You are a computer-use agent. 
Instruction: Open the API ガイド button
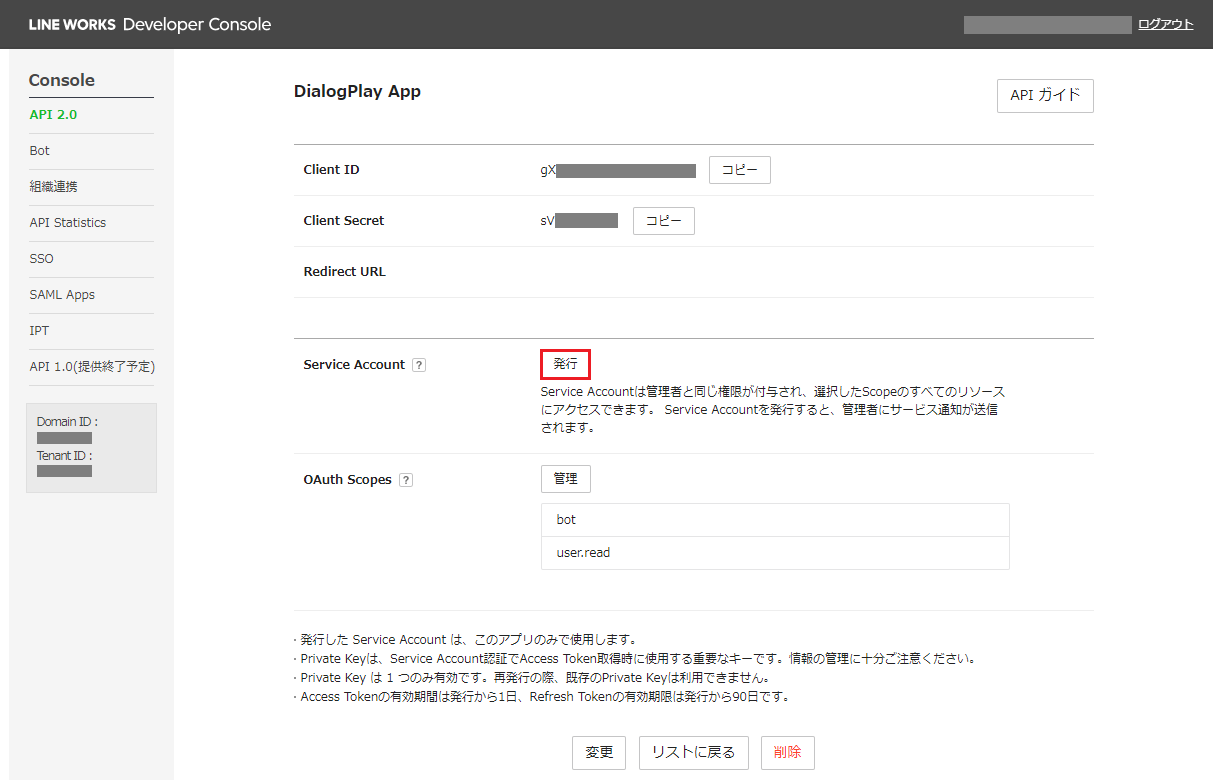click(1045, 96)
